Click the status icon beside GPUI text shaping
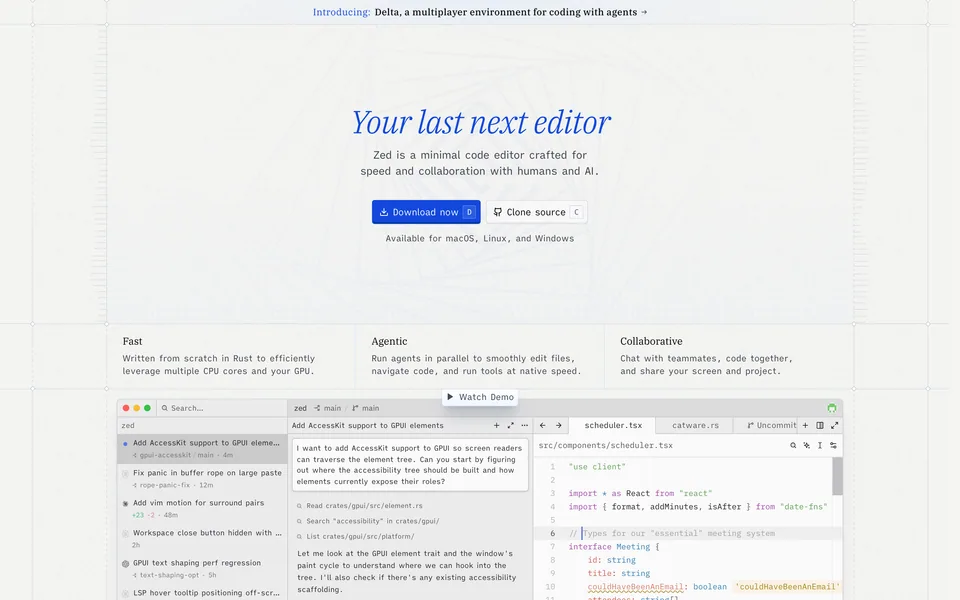This screenshot has width=960, height=600. 126,563
